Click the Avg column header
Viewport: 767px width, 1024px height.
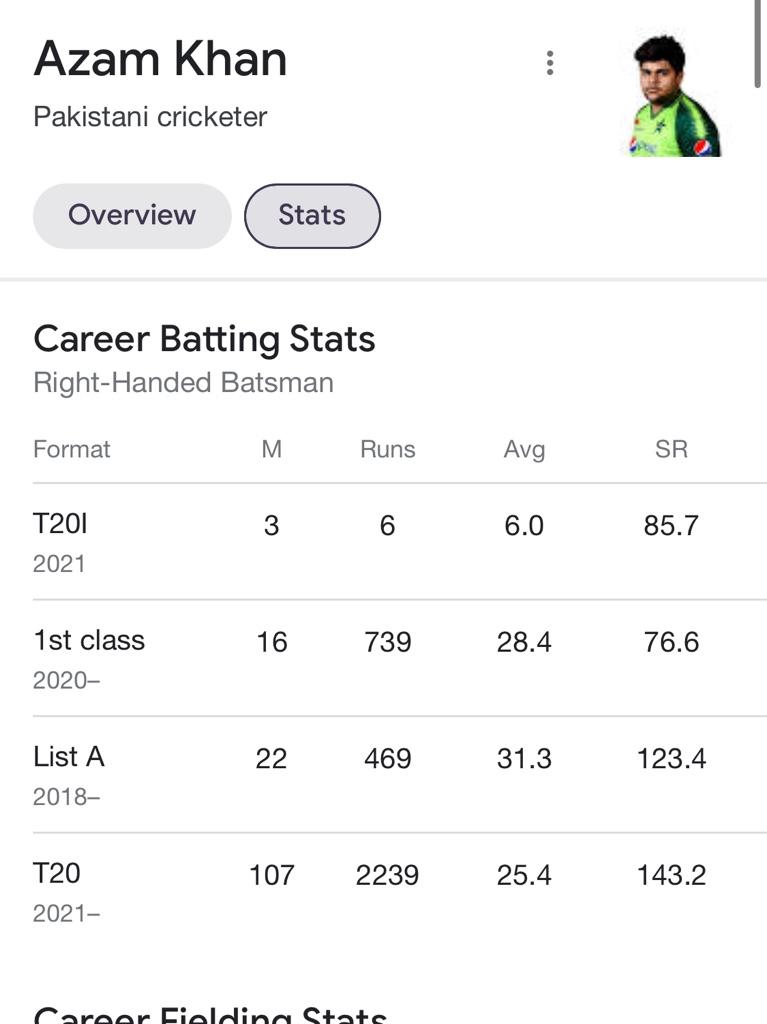pyautogui.click(x=524, y=449)
